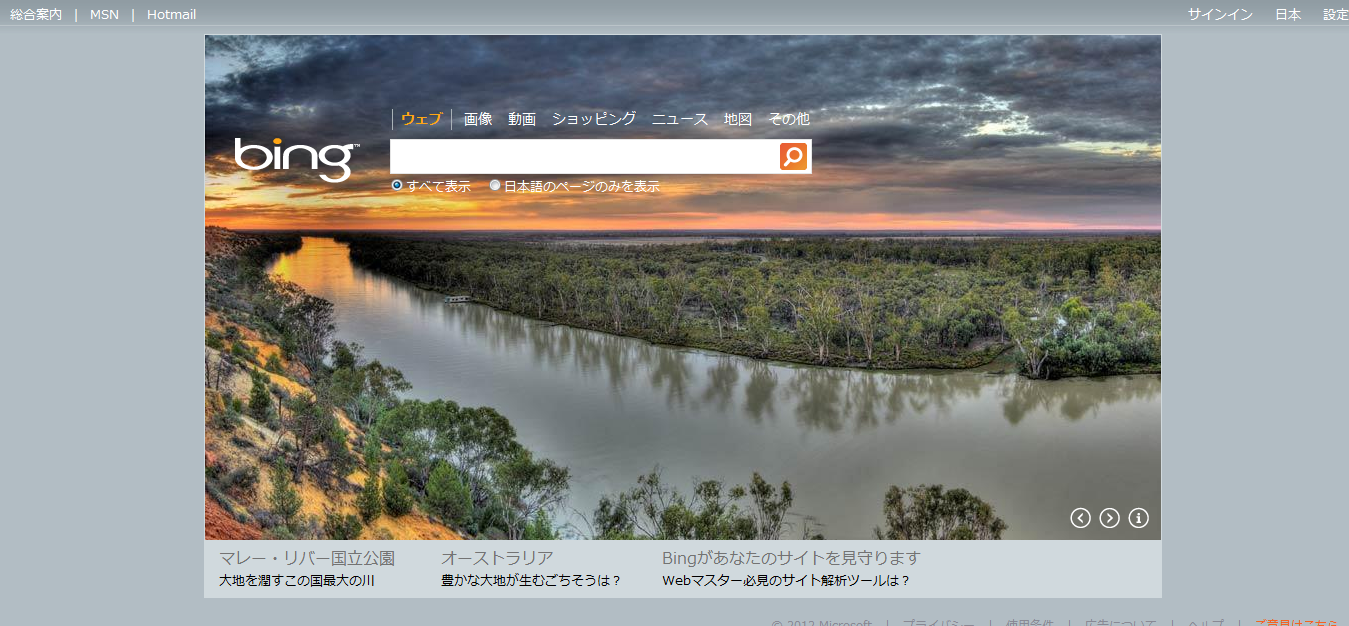
Task: Open the マレー・リバー国立公園 link
Action: (x=307, y=558)
